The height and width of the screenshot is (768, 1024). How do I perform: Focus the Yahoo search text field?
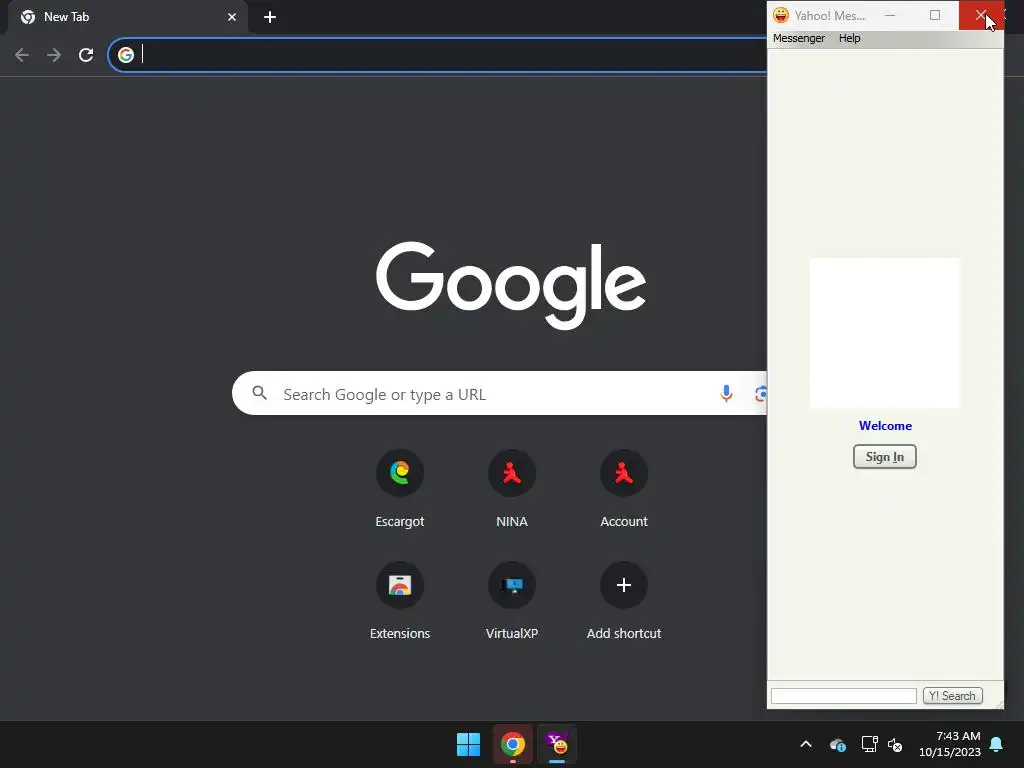pyautogui.click(x=843, y=696)
